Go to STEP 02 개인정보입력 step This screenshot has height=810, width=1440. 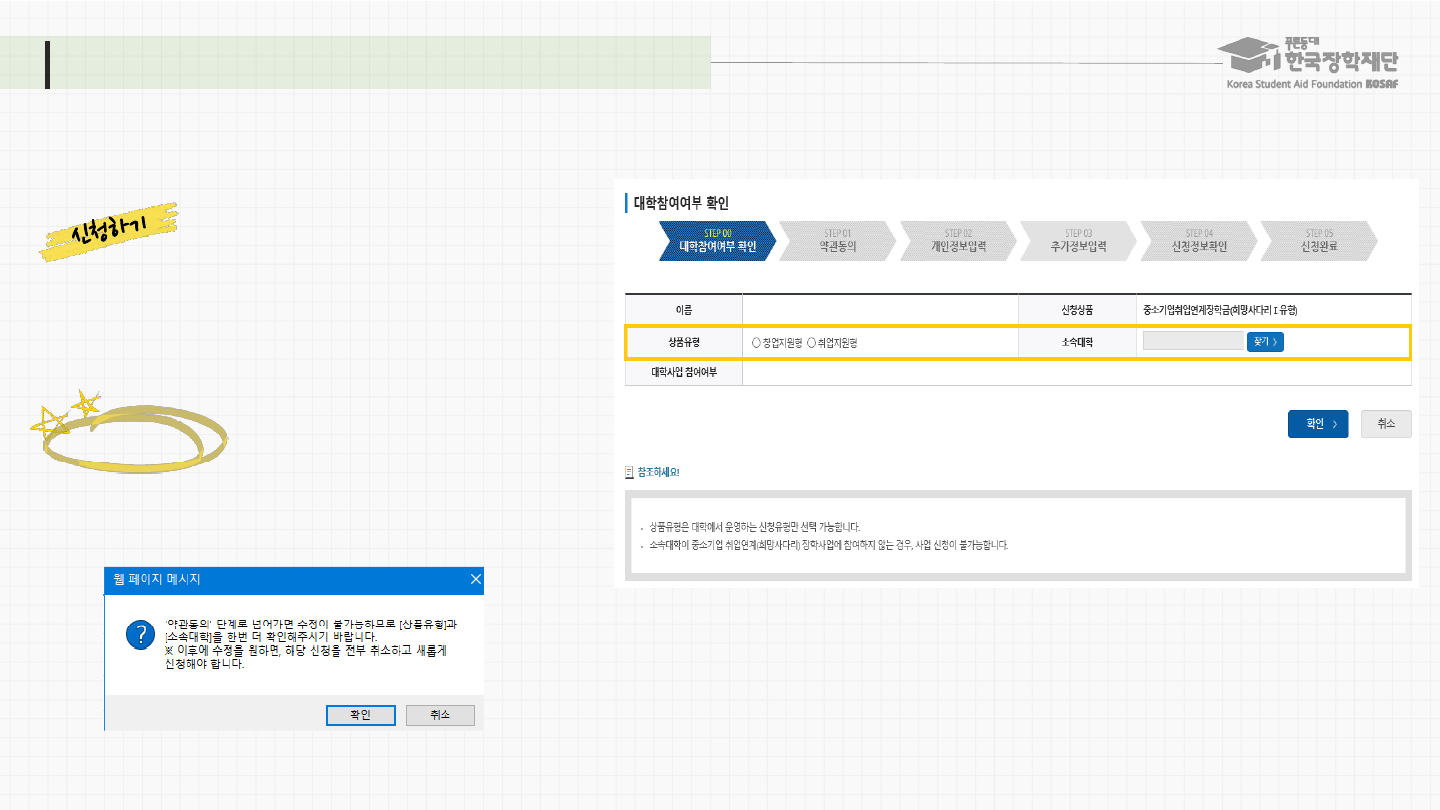pos(958,242)
